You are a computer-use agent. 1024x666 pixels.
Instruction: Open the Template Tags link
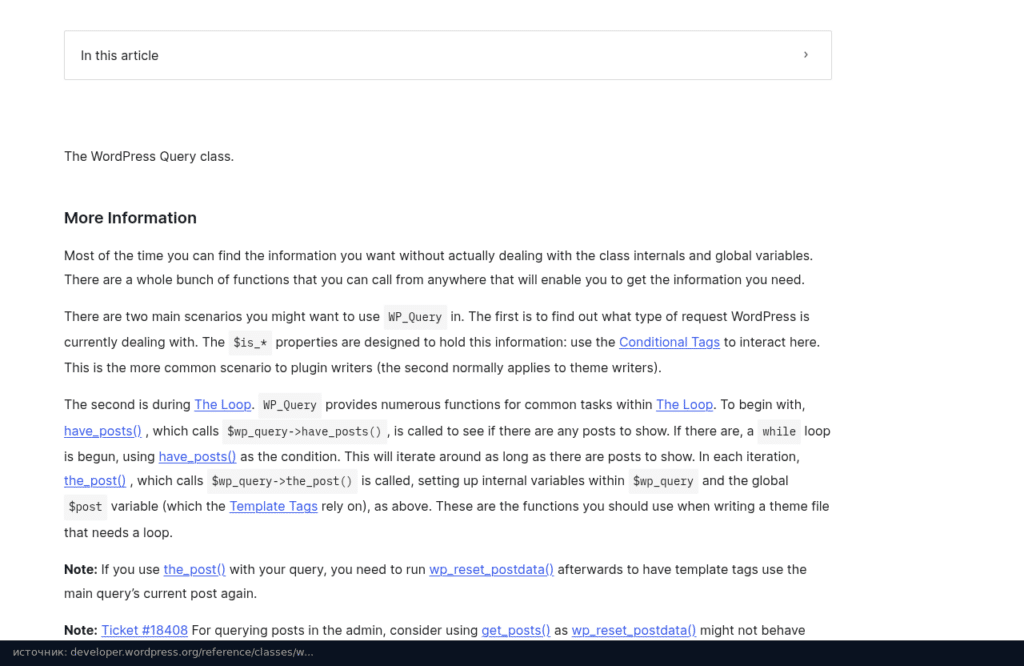click(x=273, y=506)
